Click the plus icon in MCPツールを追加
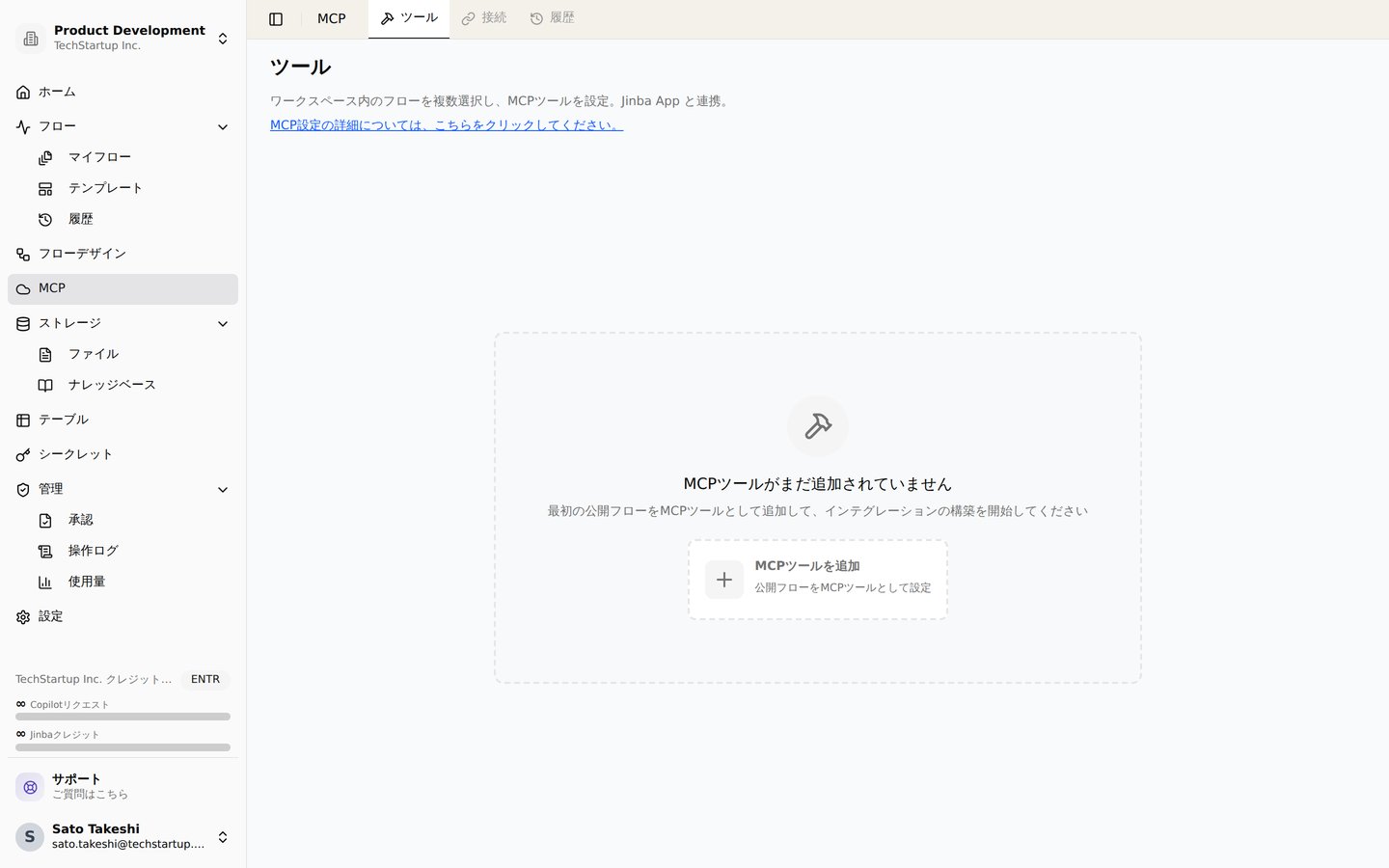 (x=724, y=580)
